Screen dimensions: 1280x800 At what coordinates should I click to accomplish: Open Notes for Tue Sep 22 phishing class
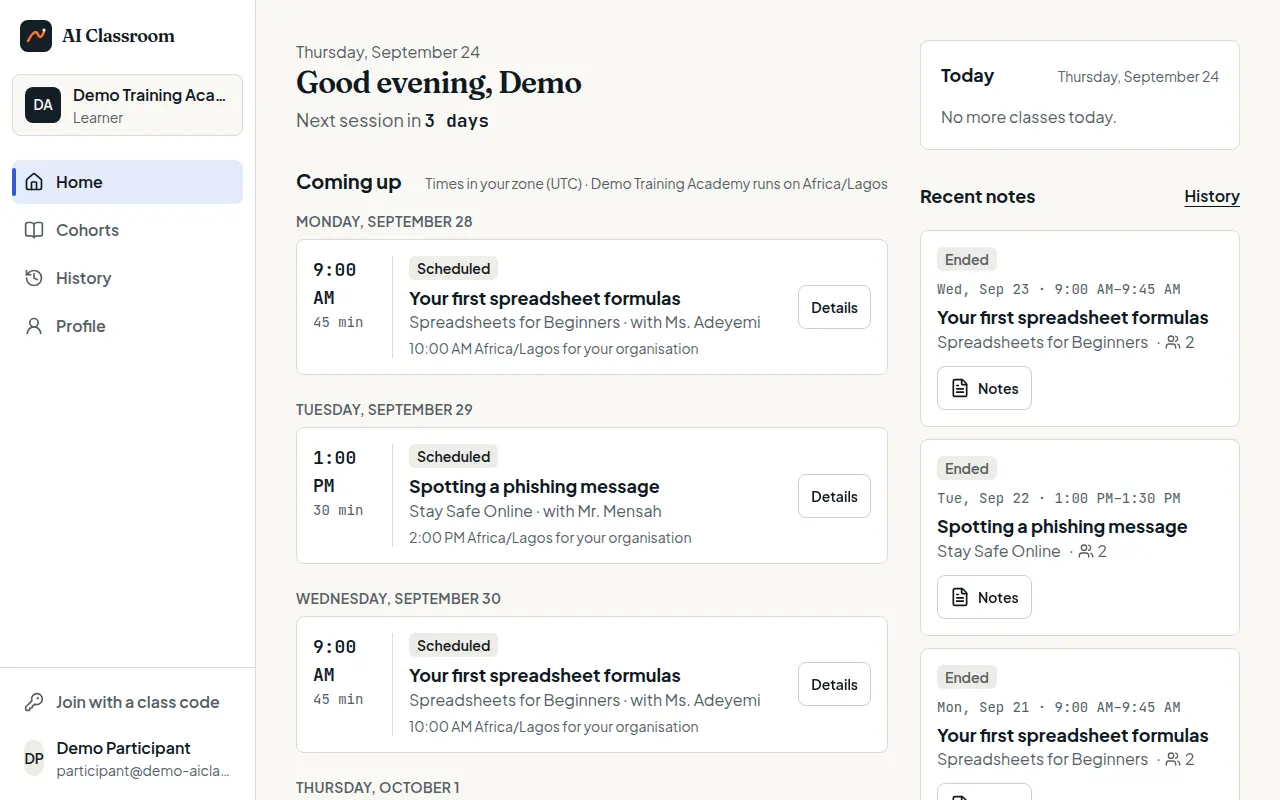tap(984, 597)
